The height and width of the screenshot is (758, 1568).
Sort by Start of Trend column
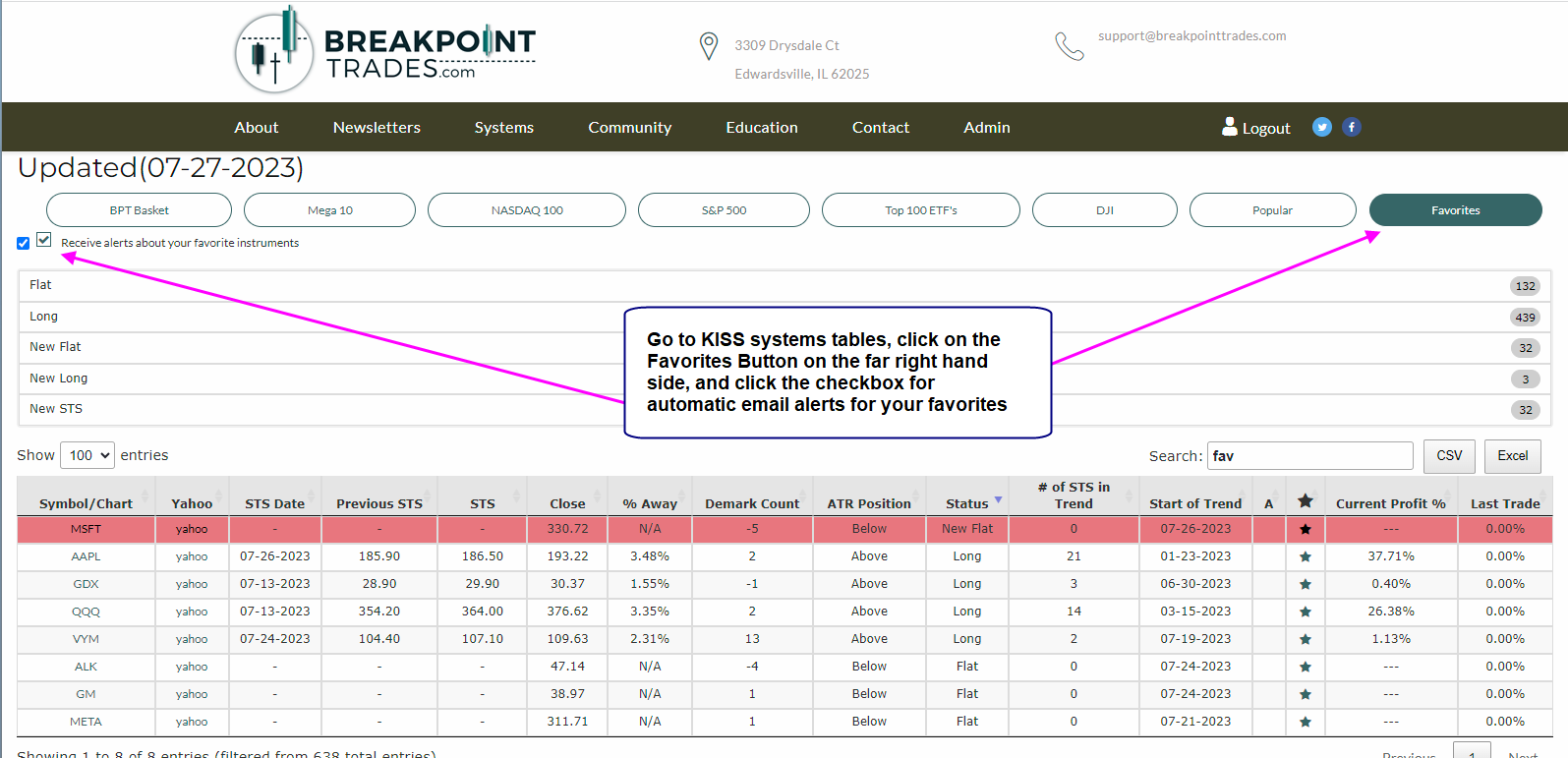click(1195, 503)
